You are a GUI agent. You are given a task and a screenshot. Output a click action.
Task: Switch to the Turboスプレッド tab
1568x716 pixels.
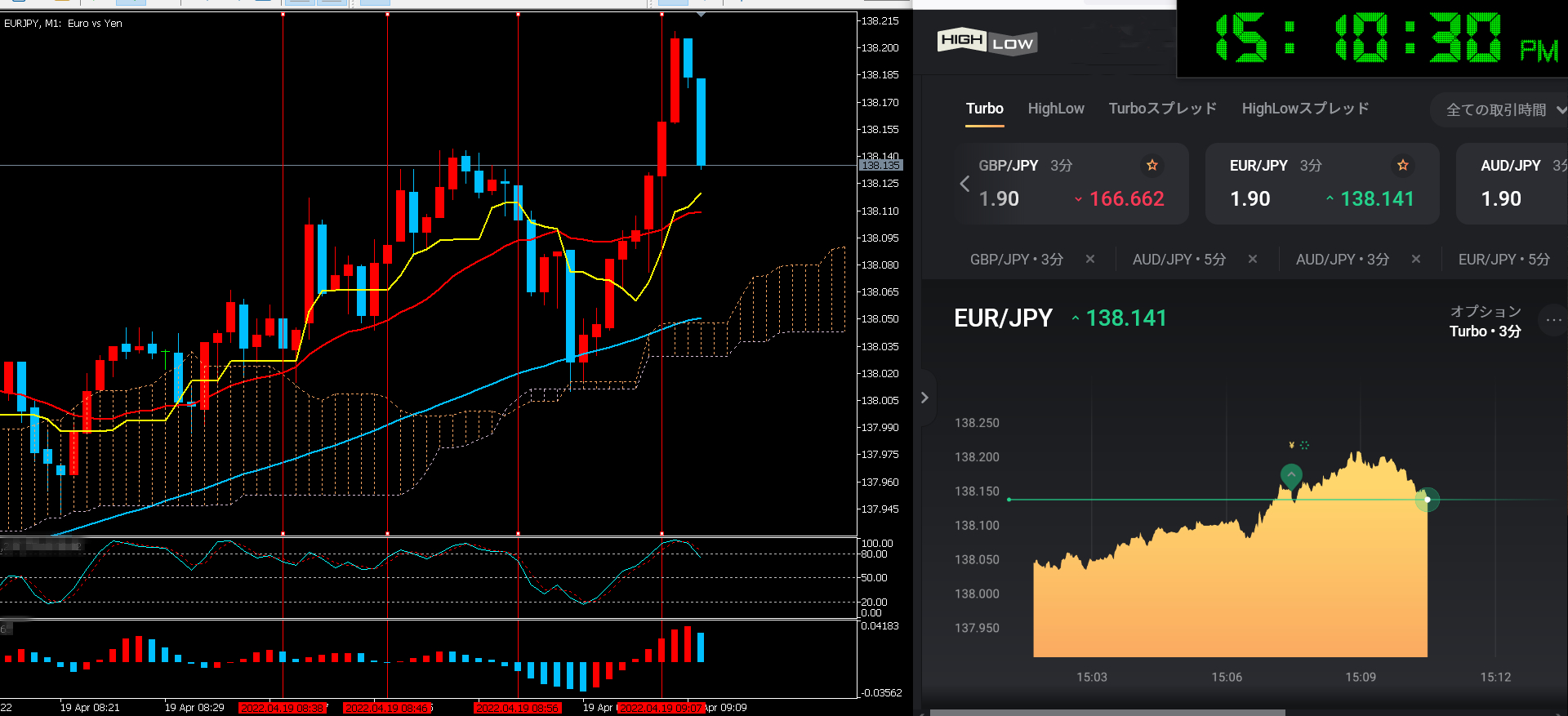pyautogui.click(x=1162, y=109)
